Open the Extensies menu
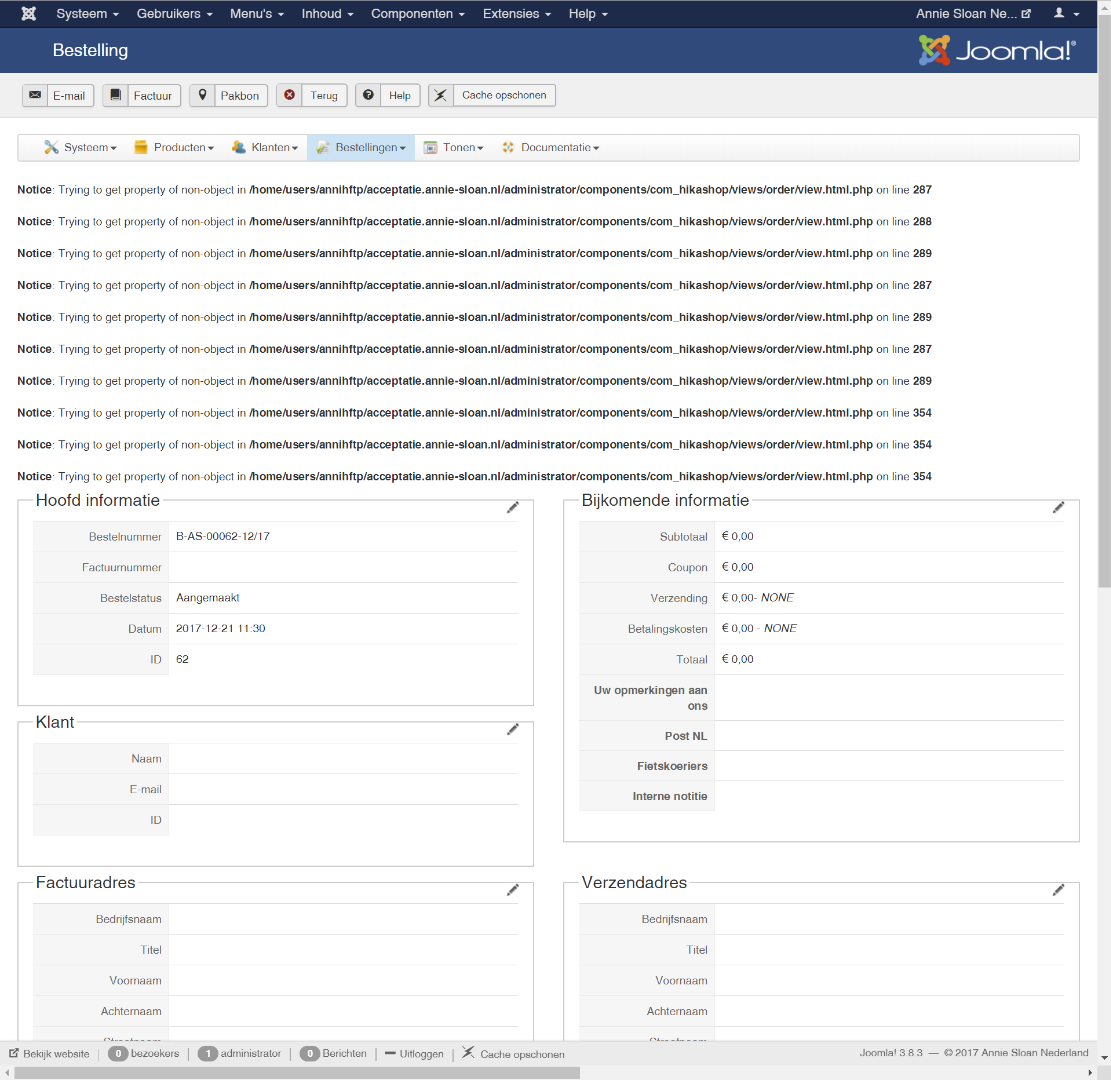 click(x=517, y=13)
